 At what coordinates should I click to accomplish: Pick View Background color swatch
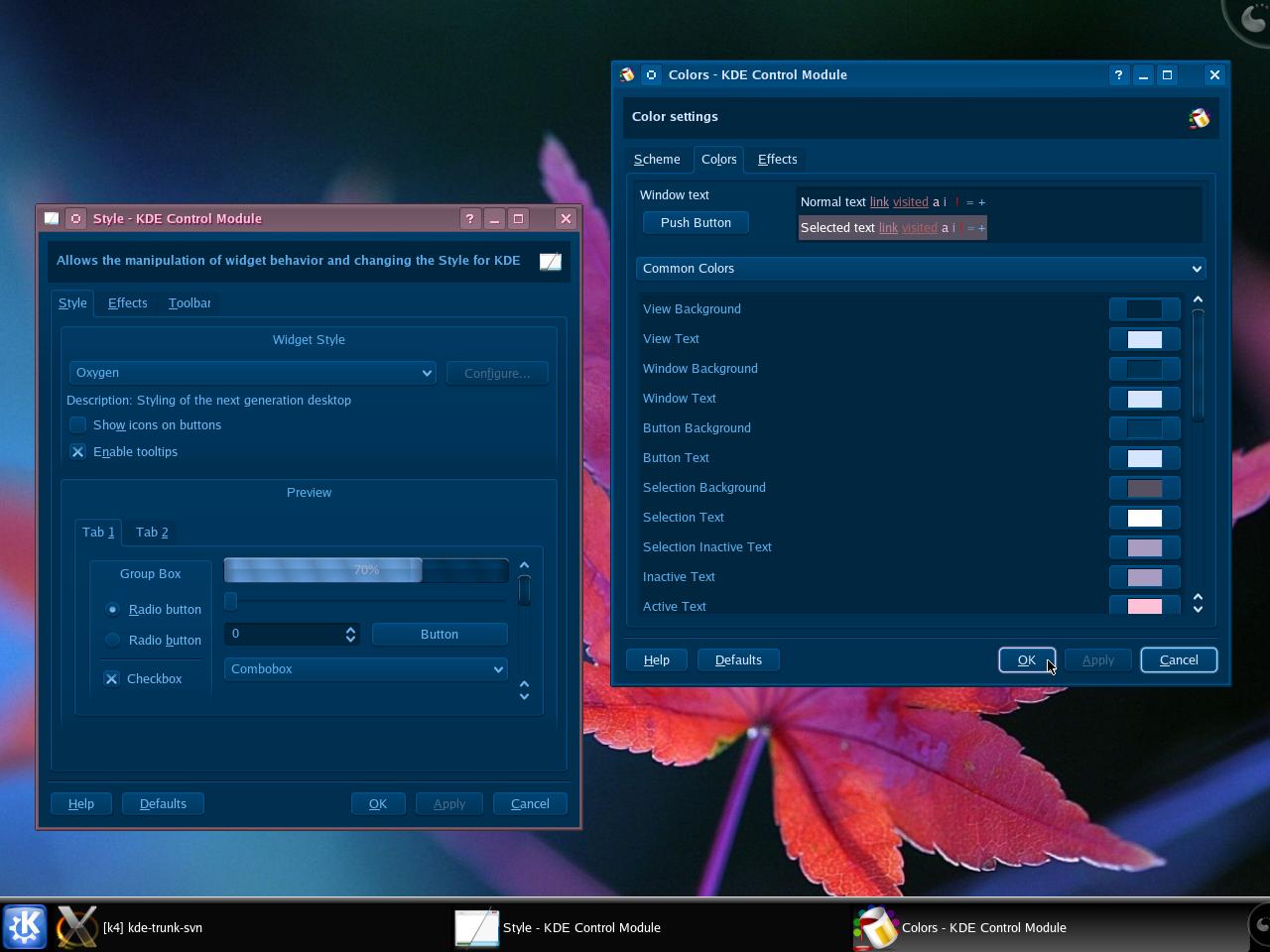pyautogui.click(x=1144, y=309)
